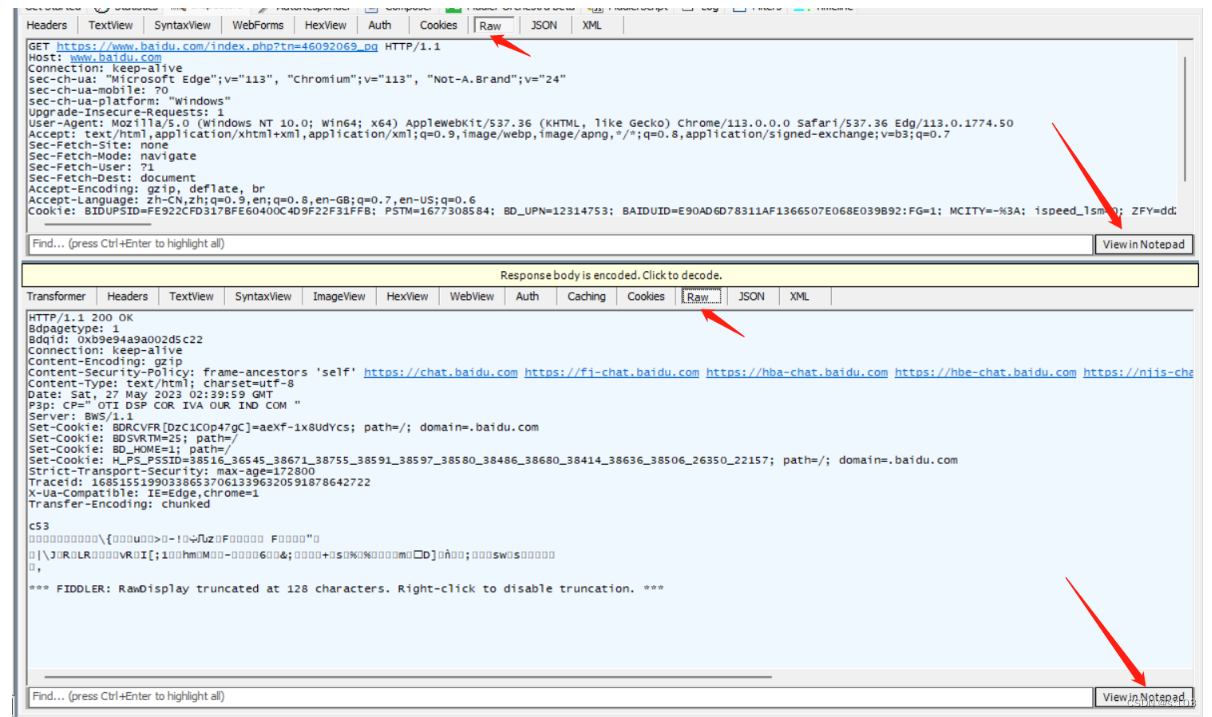
Task: Click the 'Server: BWS/1.1' line
Action: click(80, 416)
